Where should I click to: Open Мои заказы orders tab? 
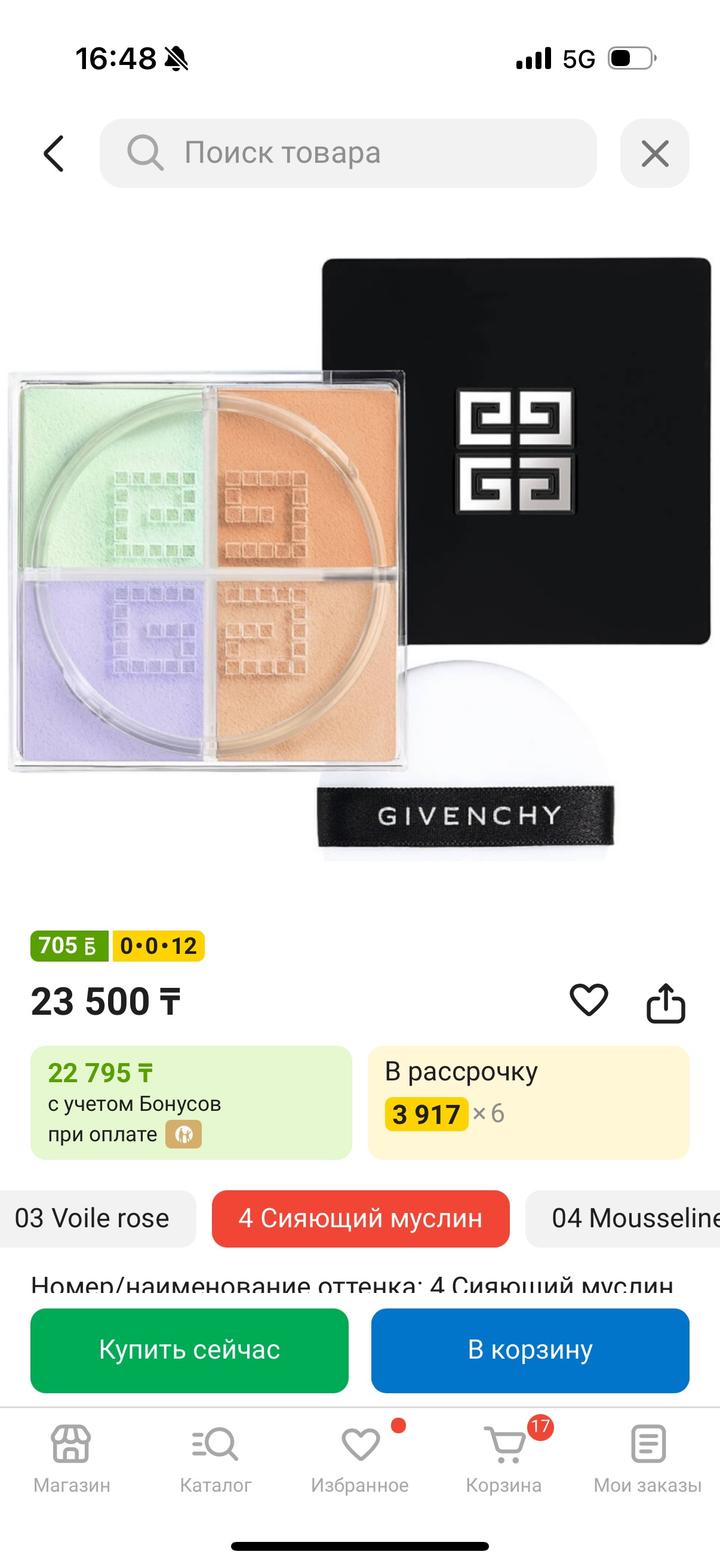coord(647,1458)
